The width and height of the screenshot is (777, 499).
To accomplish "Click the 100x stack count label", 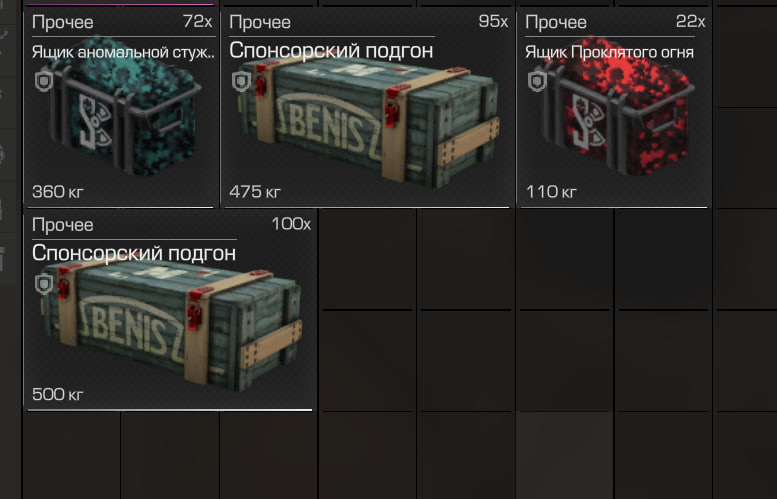I will (x=291, y=224).
